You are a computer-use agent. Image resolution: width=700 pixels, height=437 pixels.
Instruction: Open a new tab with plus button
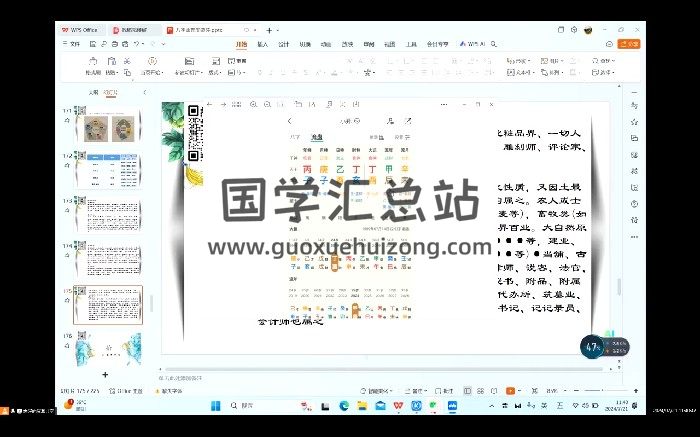pyautogui.click(x=269, y=30)
